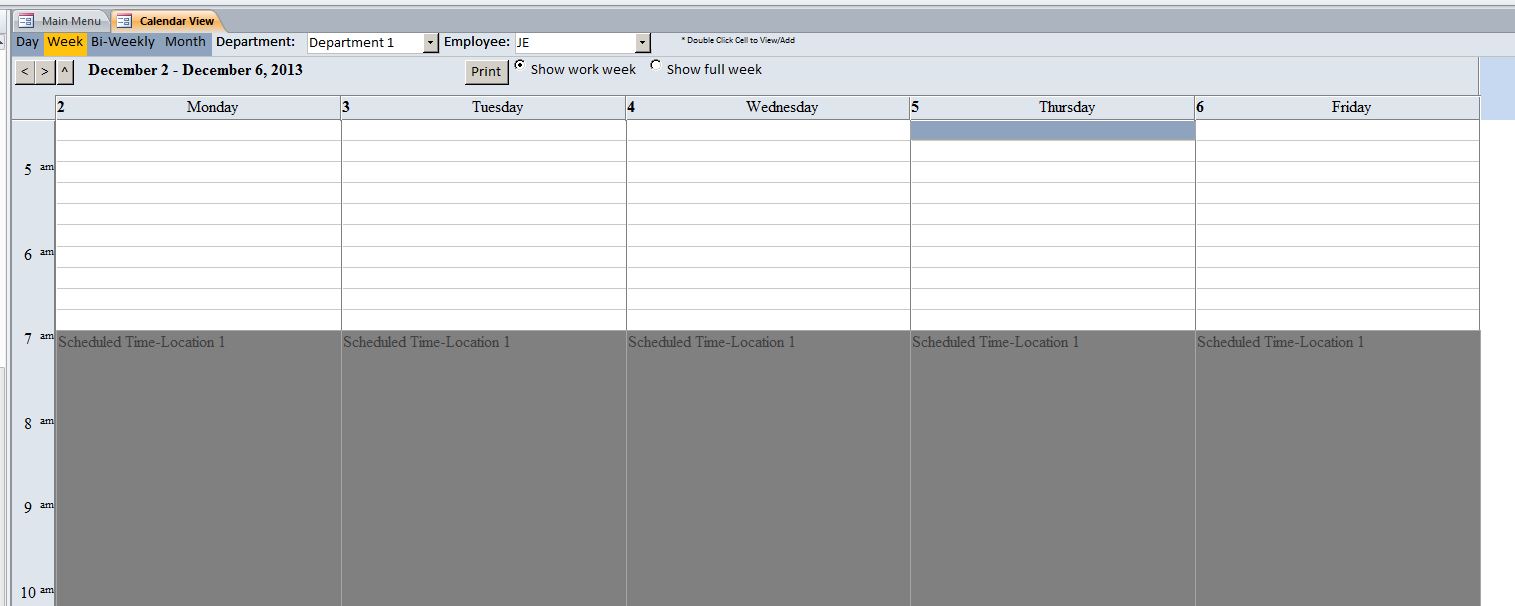The width and height of the screenshot is (1515, 606).
Task: Switch to Month view
Action: pos(186,41)
